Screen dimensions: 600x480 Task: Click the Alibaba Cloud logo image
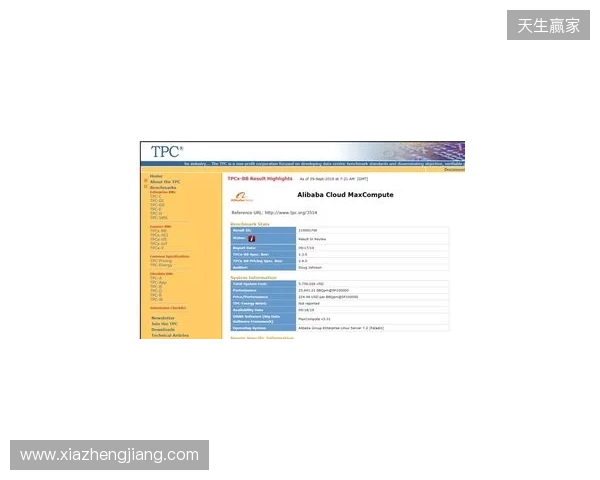242,197
